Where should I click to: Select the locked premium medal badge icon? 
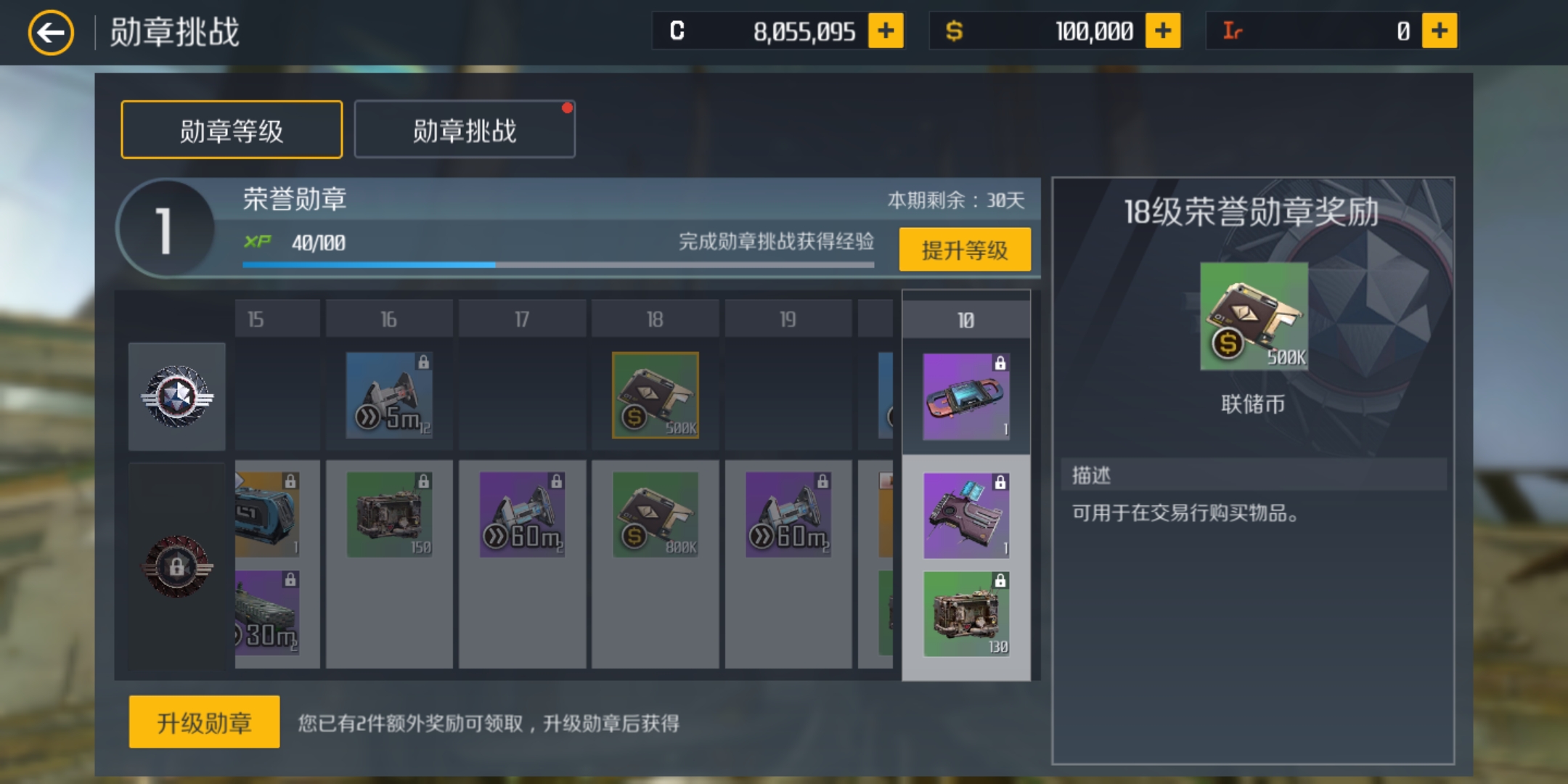click(177, 566)
